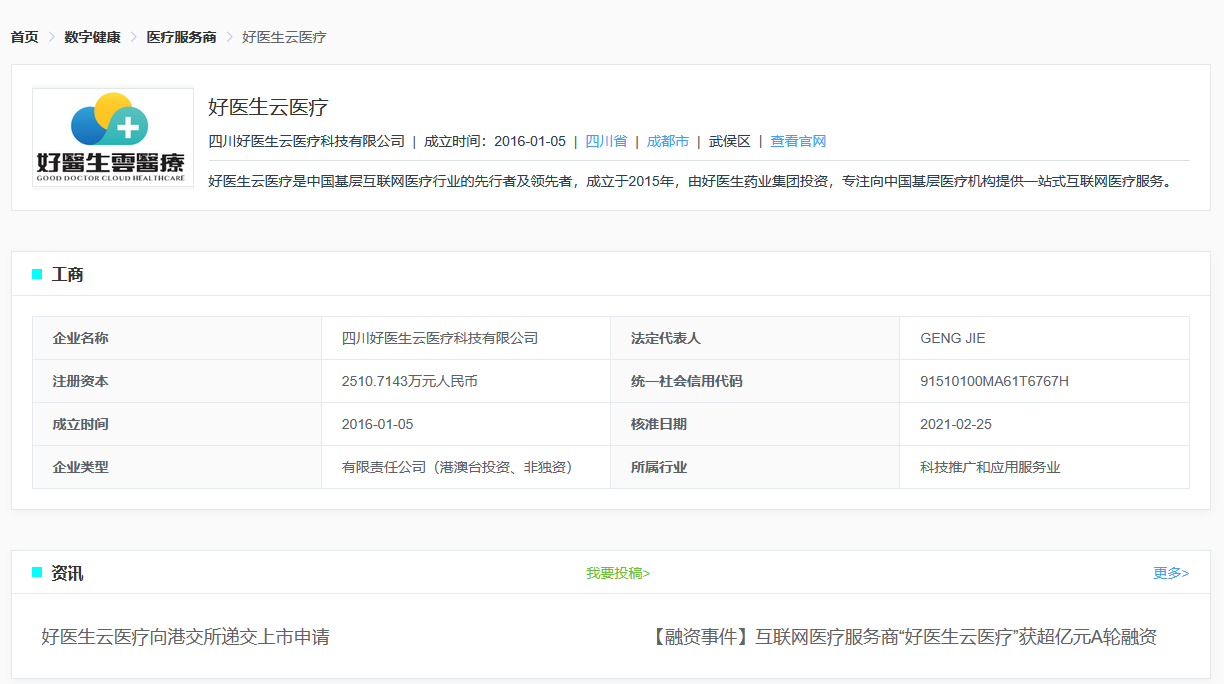Click the credit code 91510100MA61T6767H

click(x=994, y=381)
